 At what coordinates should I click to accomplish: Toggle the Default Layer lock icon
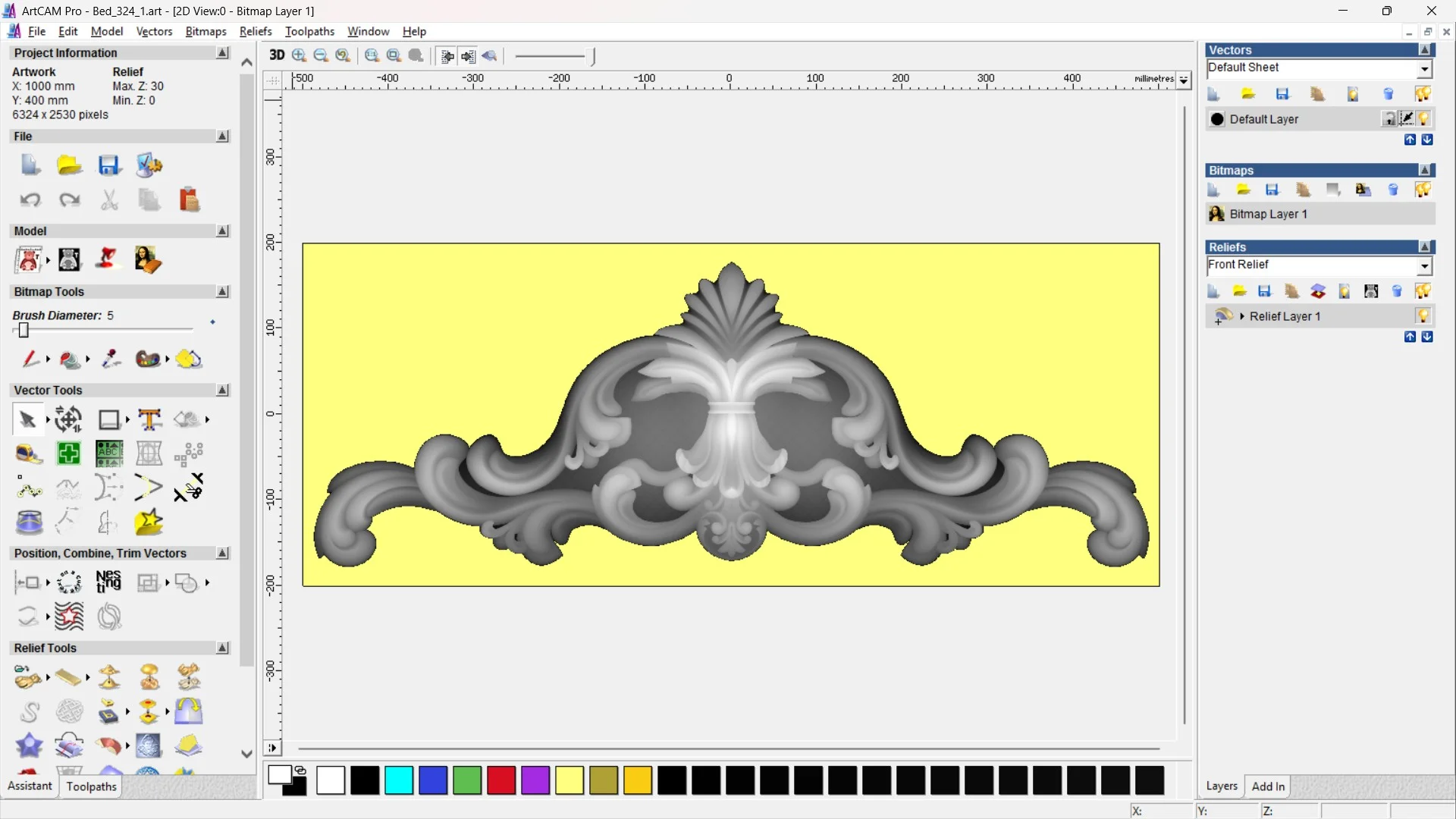point(1389,119)
